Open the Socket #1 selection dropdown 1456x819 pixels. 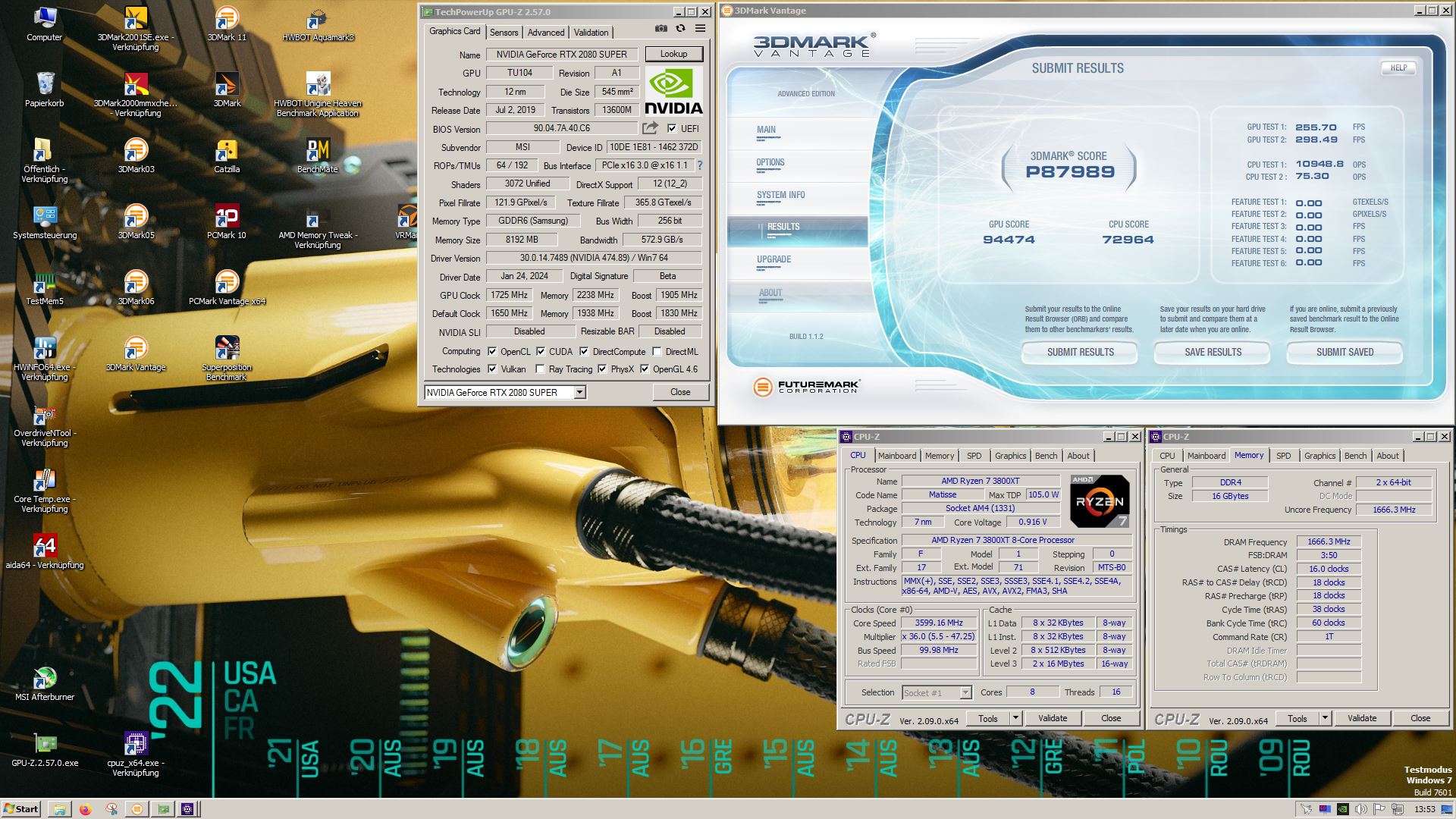point(965,692)
